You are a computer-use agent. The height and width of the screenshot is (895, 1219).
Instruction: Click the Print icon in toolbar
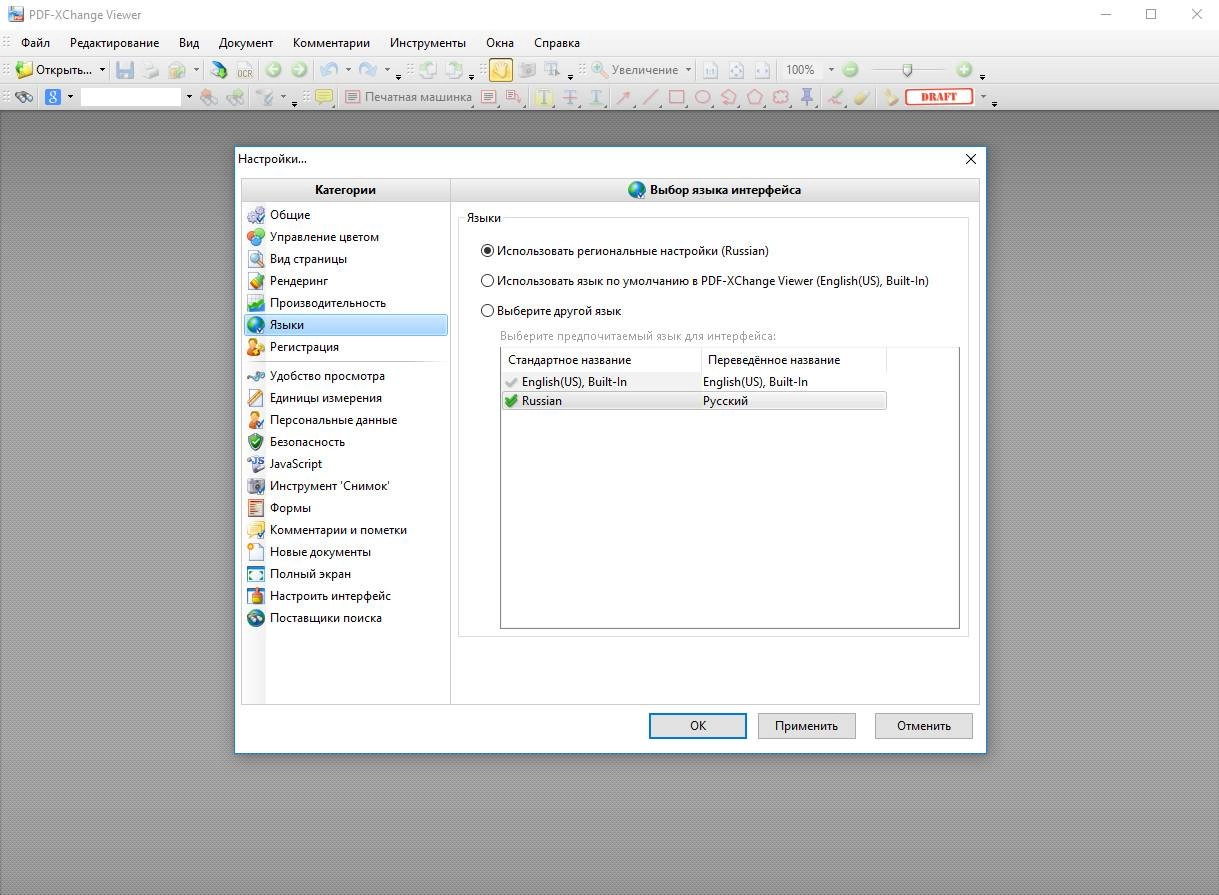pos(150,70)
